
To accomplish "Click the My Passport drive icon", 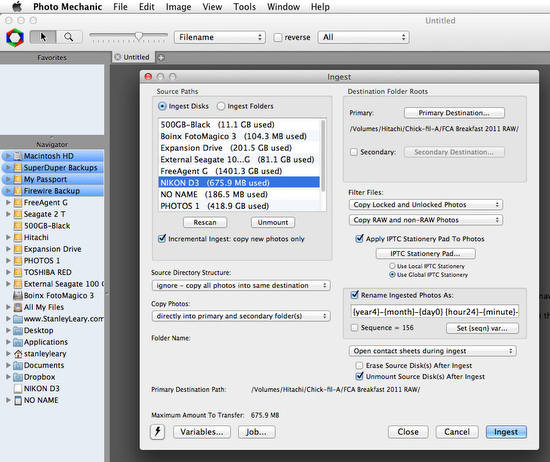I will pyautogui.click(x=18, y=179).
